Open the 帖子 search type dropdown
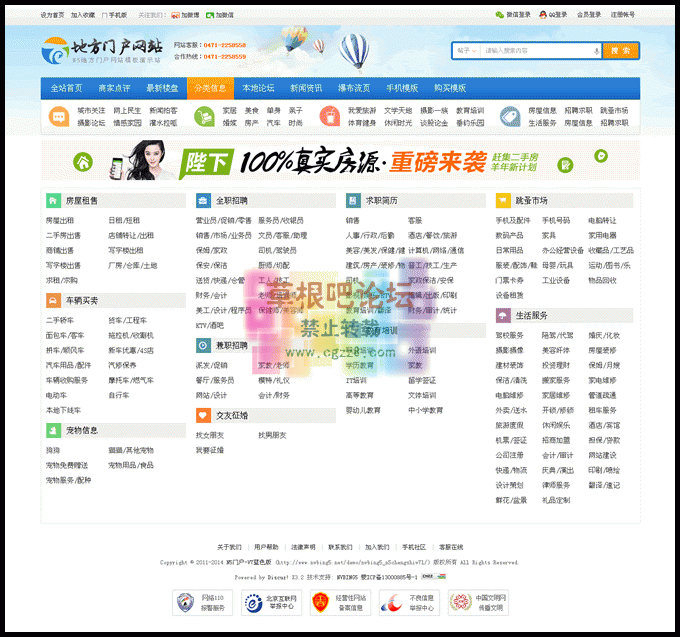680x637 pixels. coord(467,51)
